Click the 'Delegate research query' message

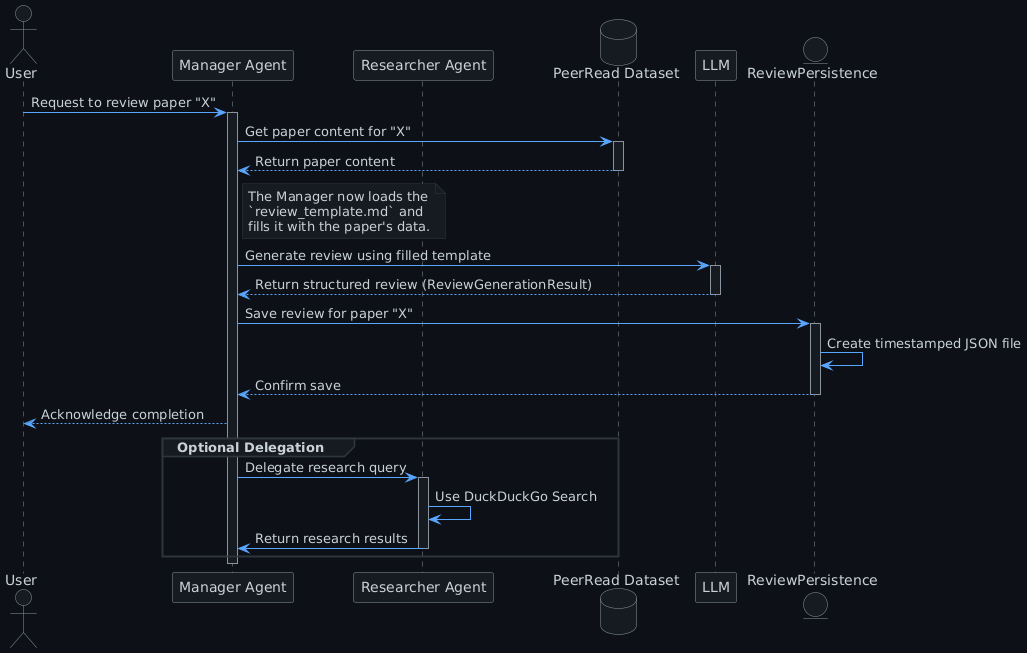[x=326, y=468]
